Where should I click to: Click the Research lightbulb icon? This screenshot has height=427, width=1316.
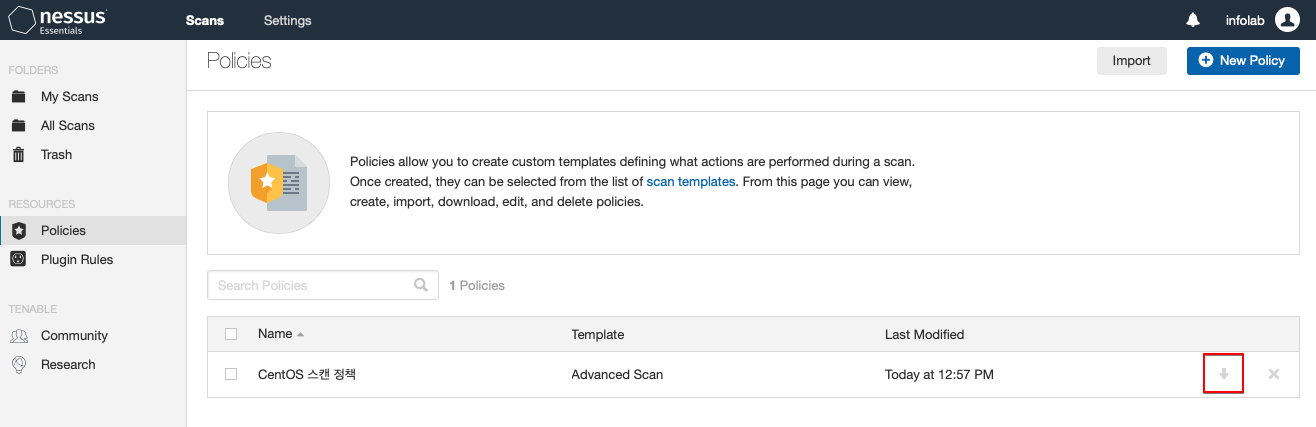(18, 365)
